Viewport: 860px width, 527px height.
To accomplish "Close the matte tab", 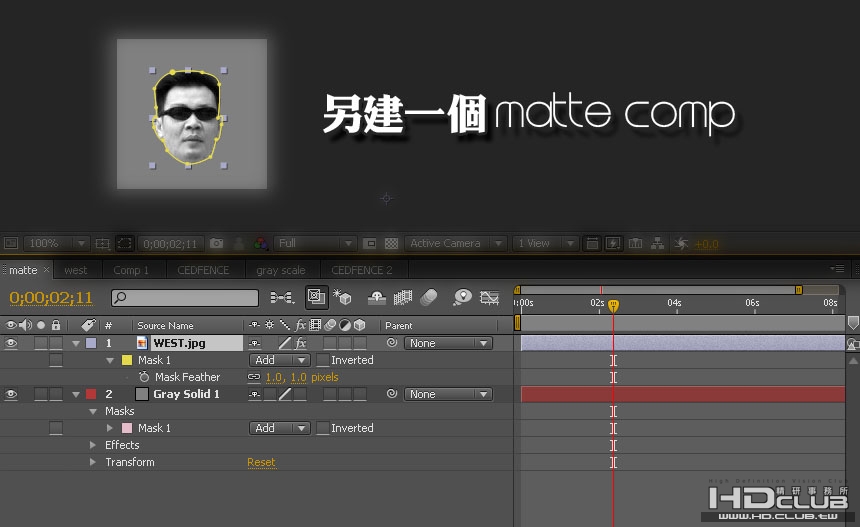I will point(46,269).
